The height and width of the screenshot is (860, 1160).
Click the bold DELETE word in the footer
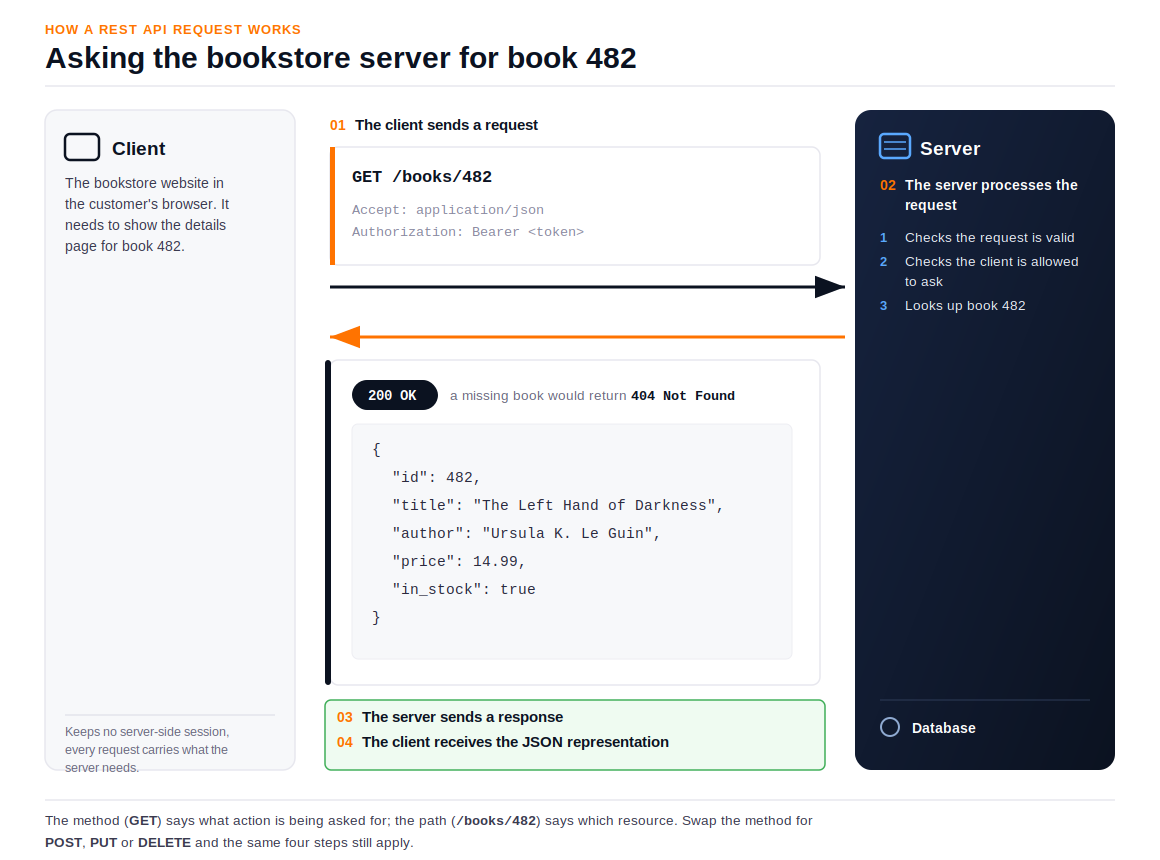tap(164, 843)
